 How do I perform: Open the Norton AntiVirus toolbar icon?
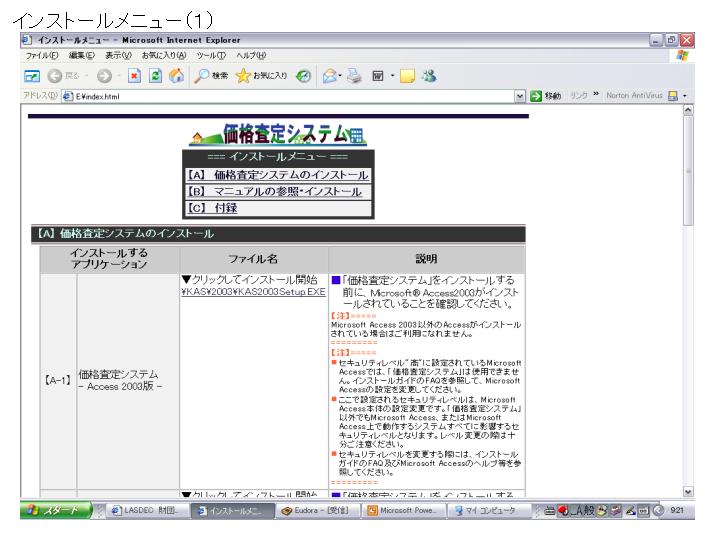coord(673,96)
